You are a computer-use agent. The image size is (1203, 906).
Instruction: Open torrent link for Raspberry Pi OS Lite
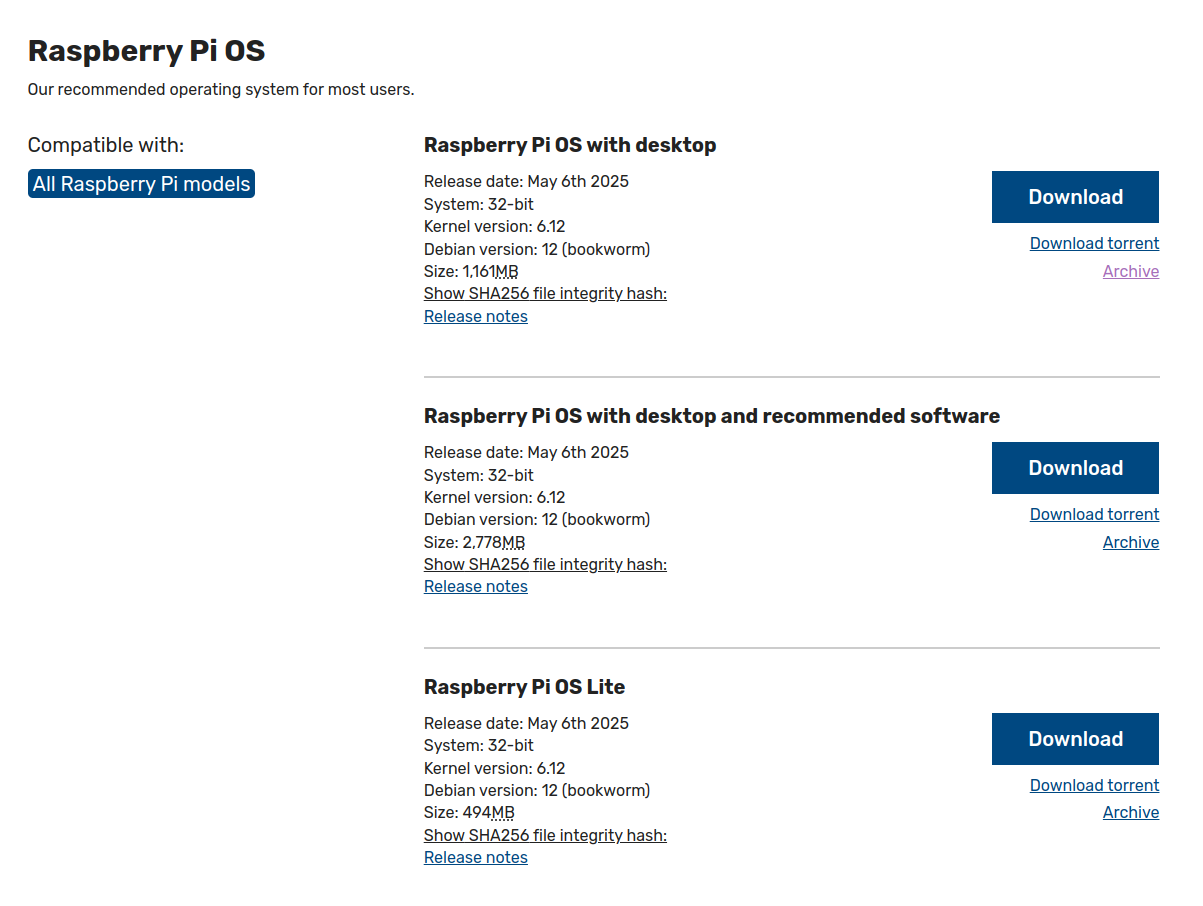[x=1094, y=785]
